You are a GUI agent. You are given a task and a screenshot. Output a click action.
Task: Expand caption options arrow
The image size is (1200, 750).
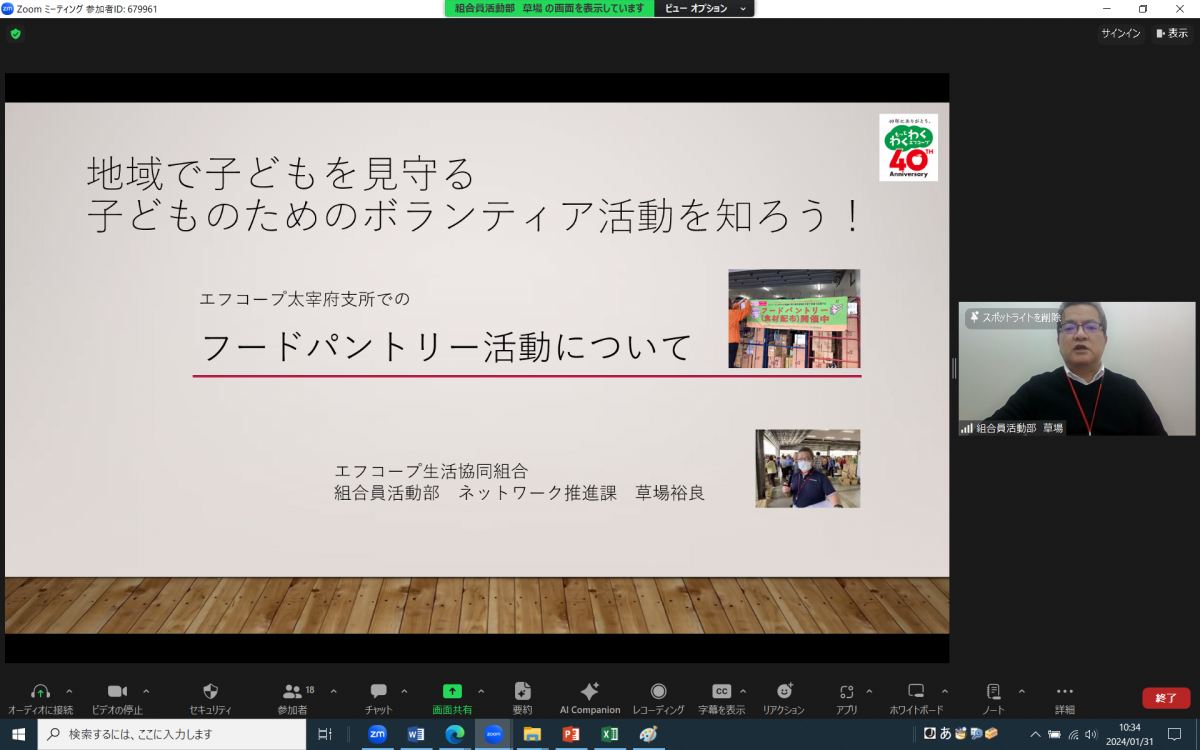pos(743,690)
